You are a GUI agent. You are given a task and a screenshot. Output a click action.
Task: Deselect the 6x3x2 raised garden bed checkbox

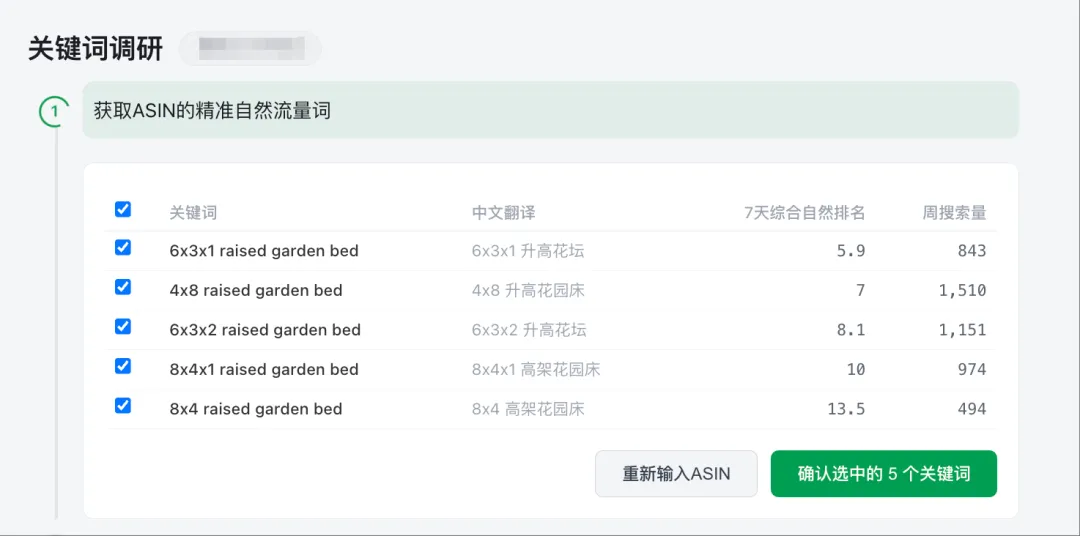point(123,327)
